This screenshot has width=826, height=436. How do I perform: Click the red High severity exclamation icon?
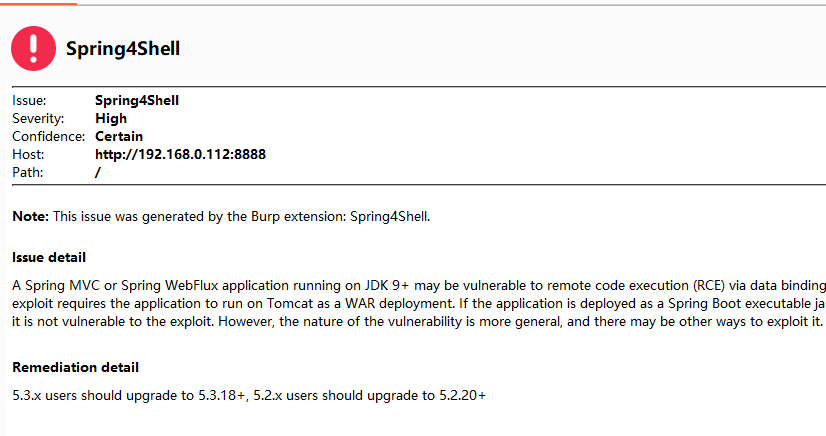point(33,48)
